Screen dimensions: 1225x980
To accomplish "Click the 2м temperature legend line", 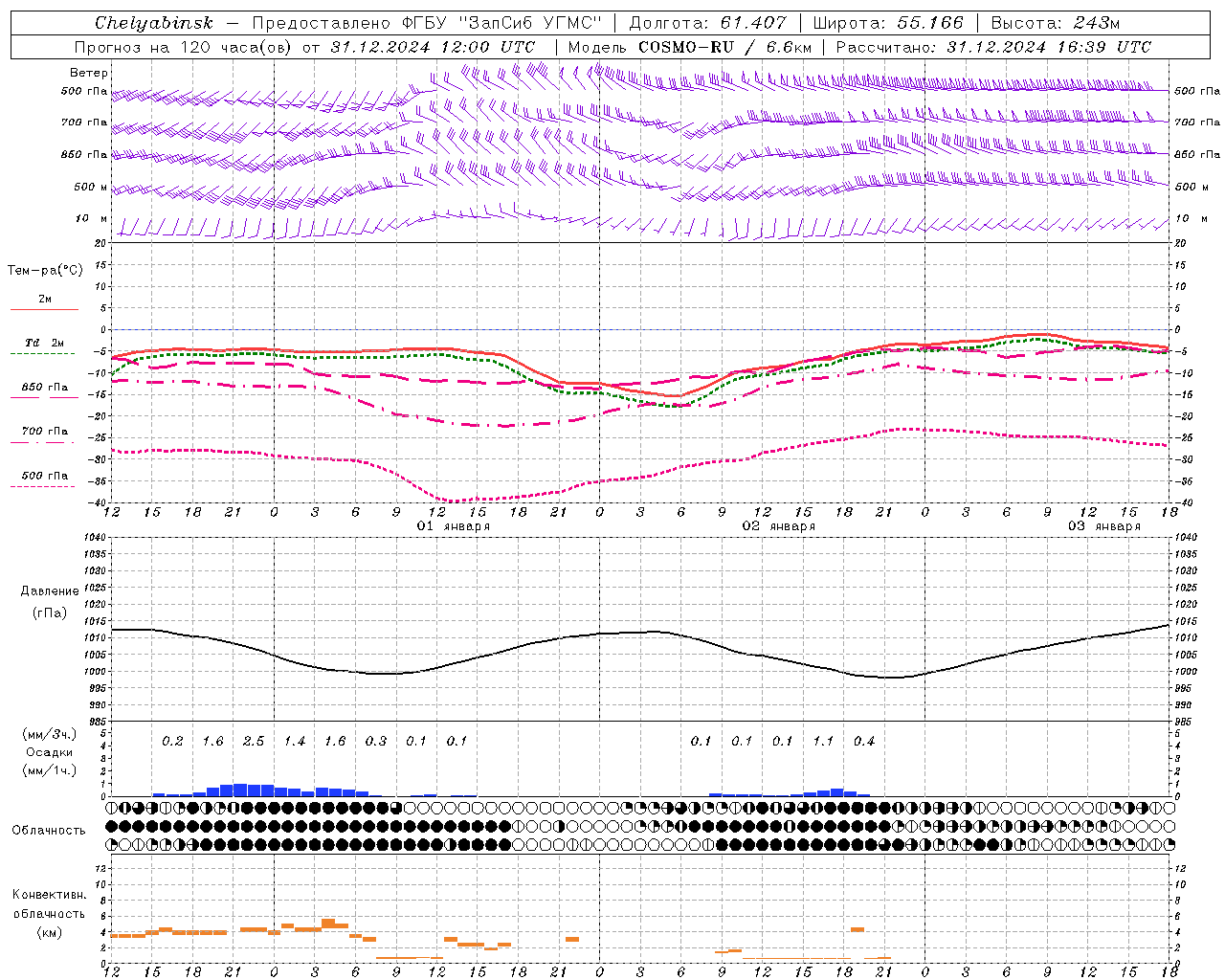I will coord(44,309).
